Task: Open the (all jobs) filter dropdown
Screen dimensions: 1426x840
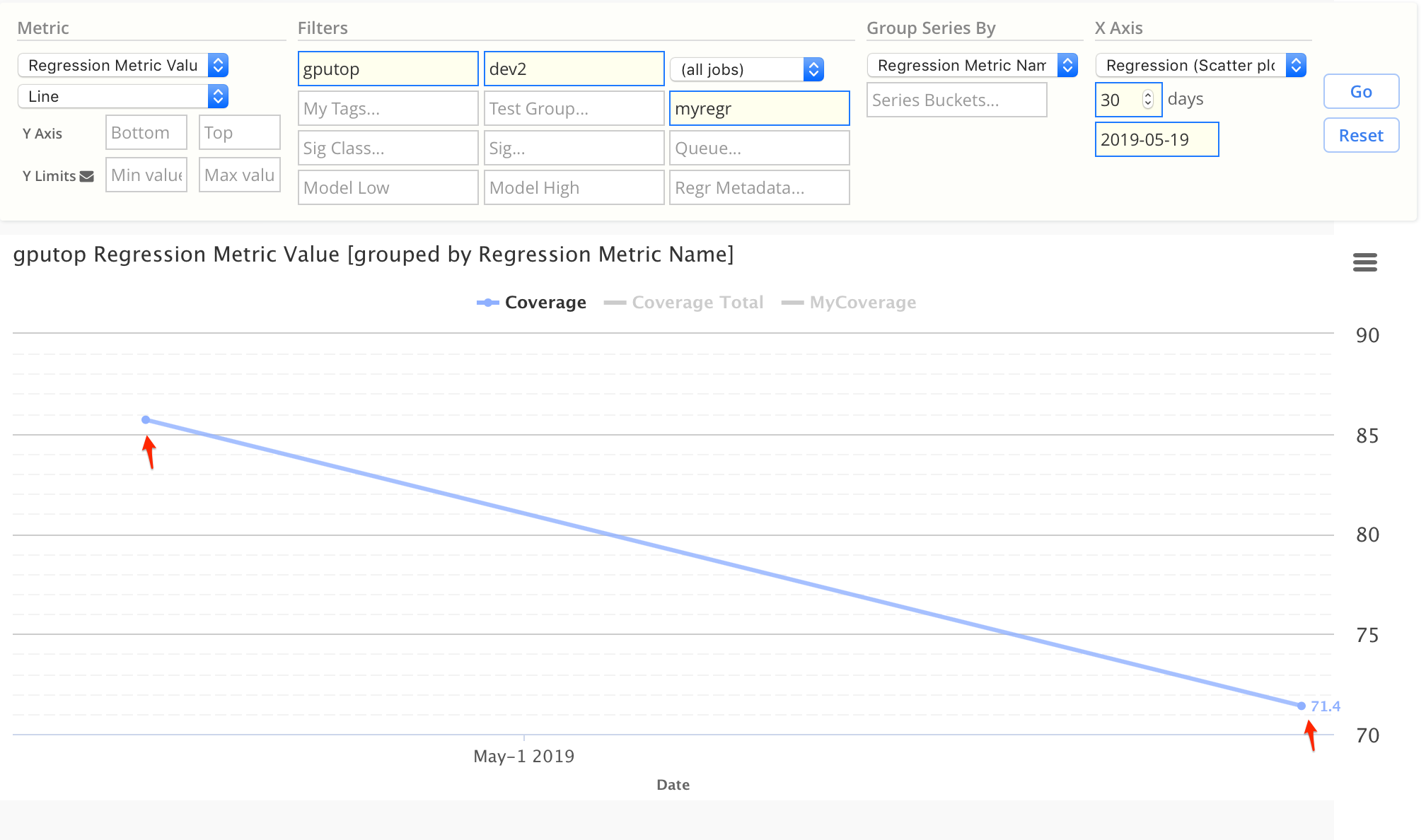Action: click(747, 69)
